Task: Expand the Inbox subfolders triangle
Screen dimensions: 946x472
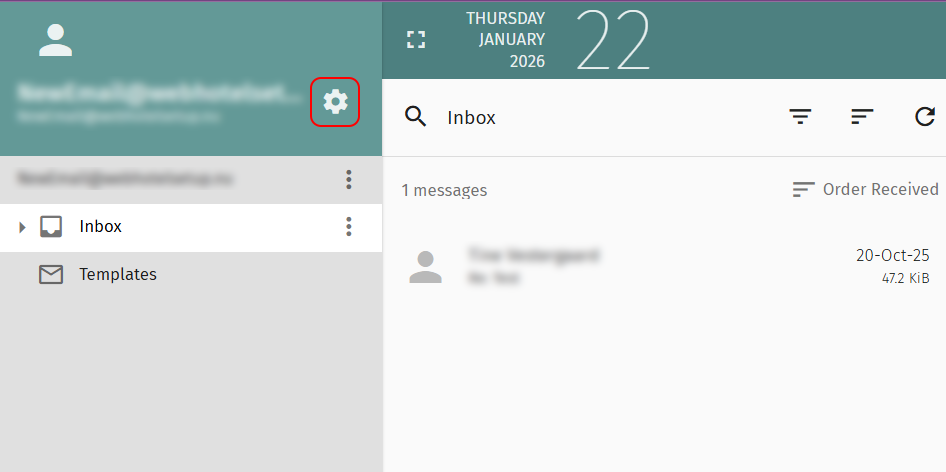Action: pos(22,228)
